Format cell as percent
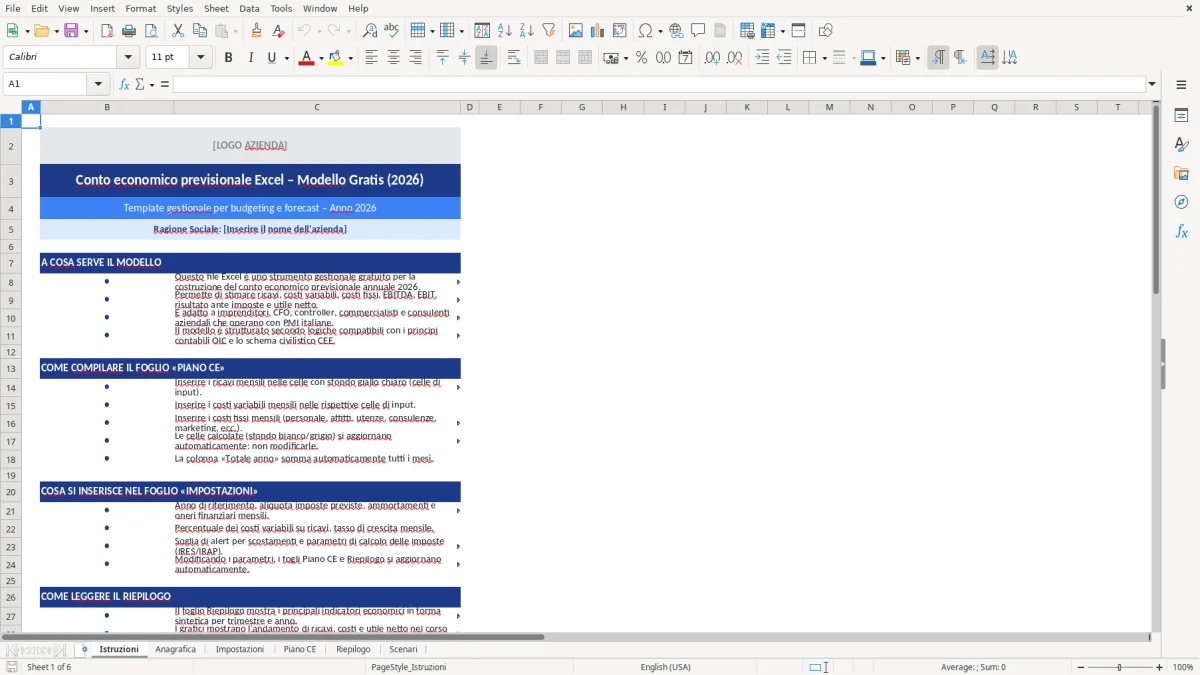The height and width of the screenshot is (675, 1200). click(641, 58)
